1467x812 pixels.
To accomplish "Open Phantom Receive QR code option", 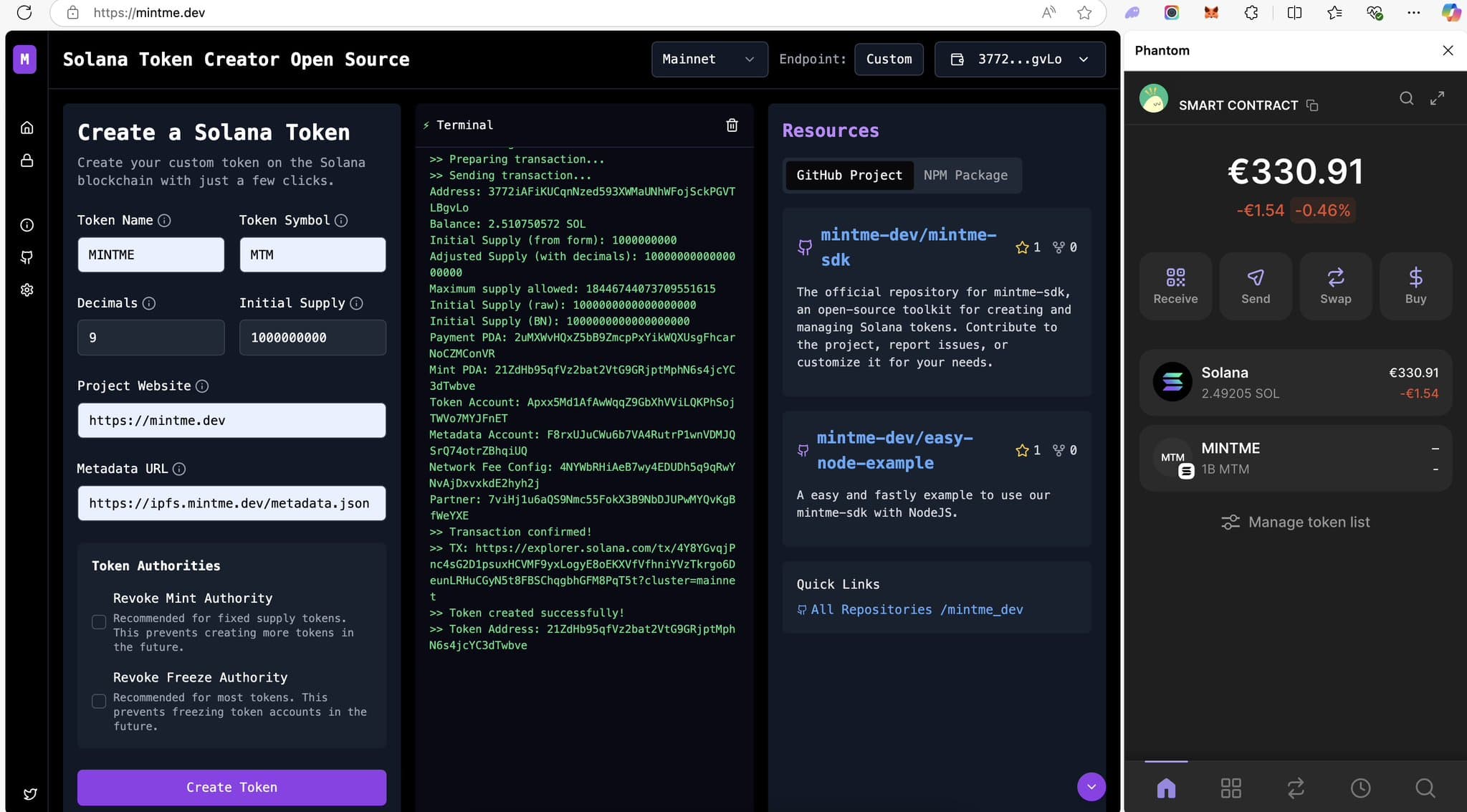I will [1175, 285].
